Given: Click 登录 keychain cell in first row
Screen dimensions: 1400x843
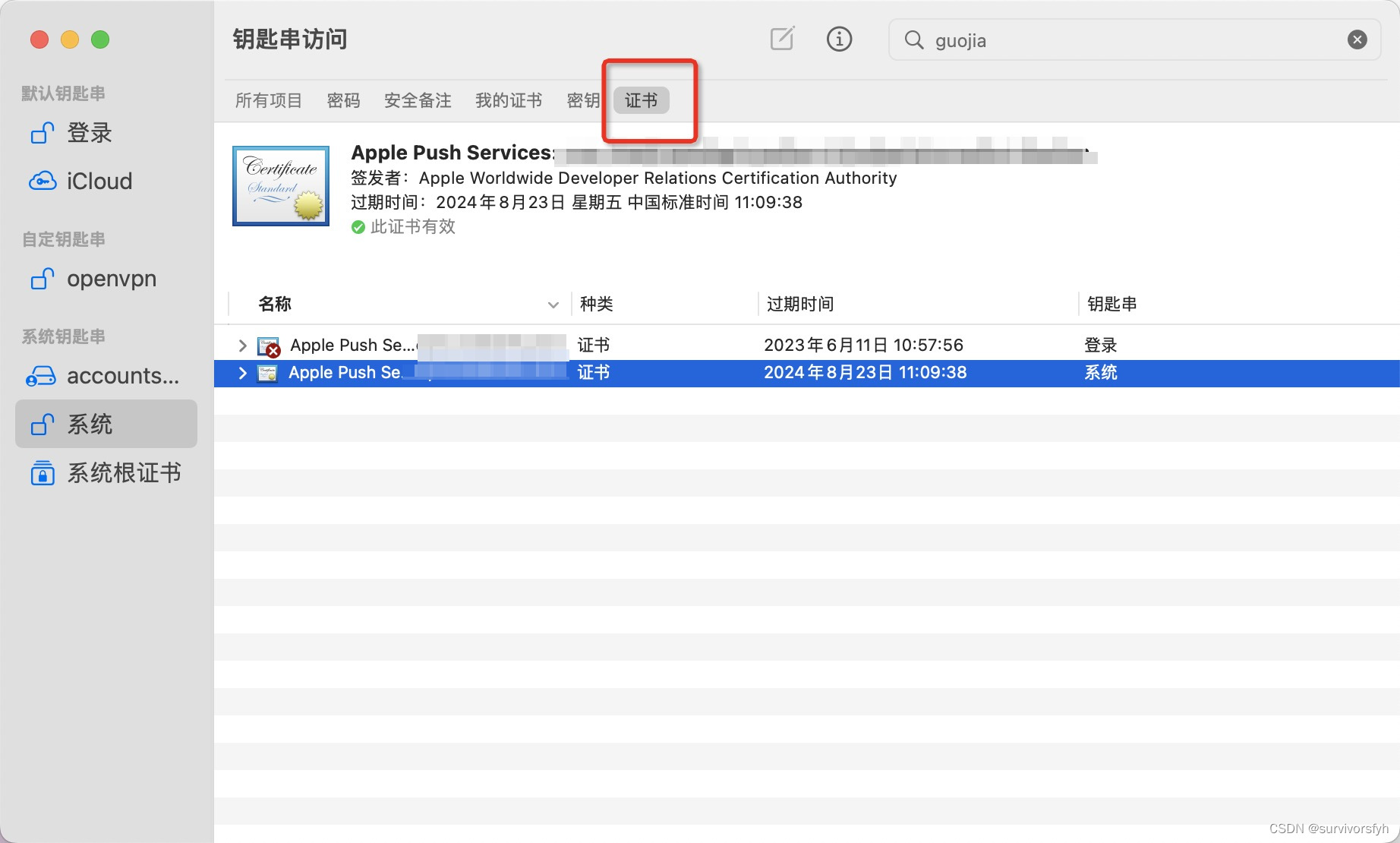Looking at the screenshot, I should [x=1101, y=345].
